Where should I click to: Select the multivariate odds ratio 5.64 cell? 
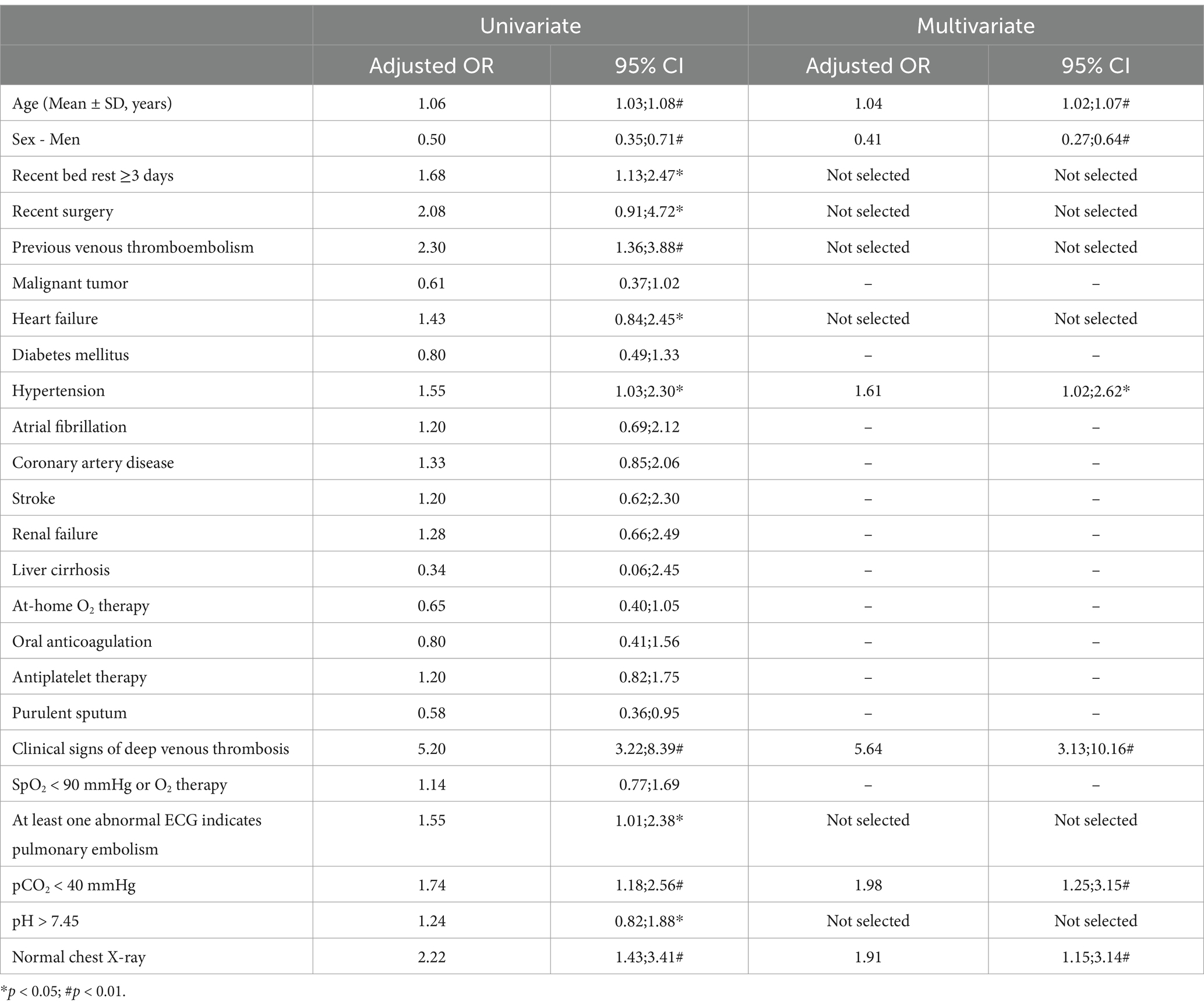point(868,749)
